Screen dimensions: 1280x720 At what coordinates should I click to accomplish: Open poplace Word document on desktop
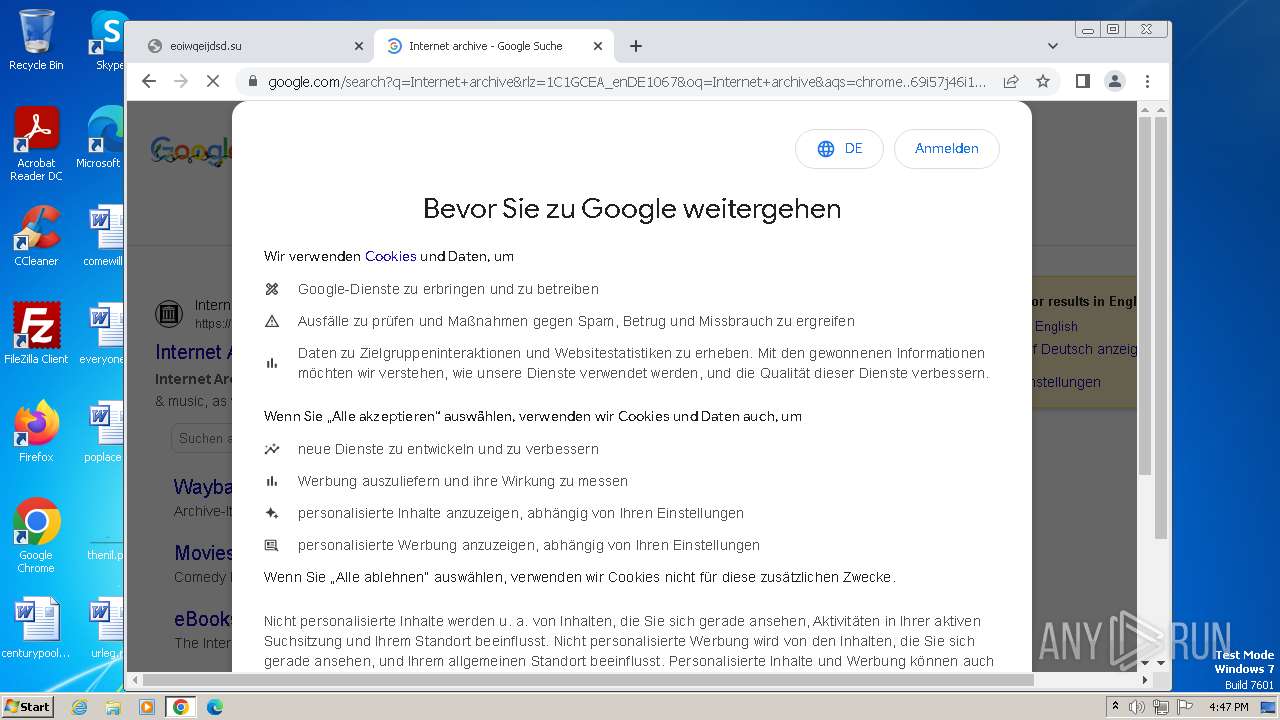point(103,431)
